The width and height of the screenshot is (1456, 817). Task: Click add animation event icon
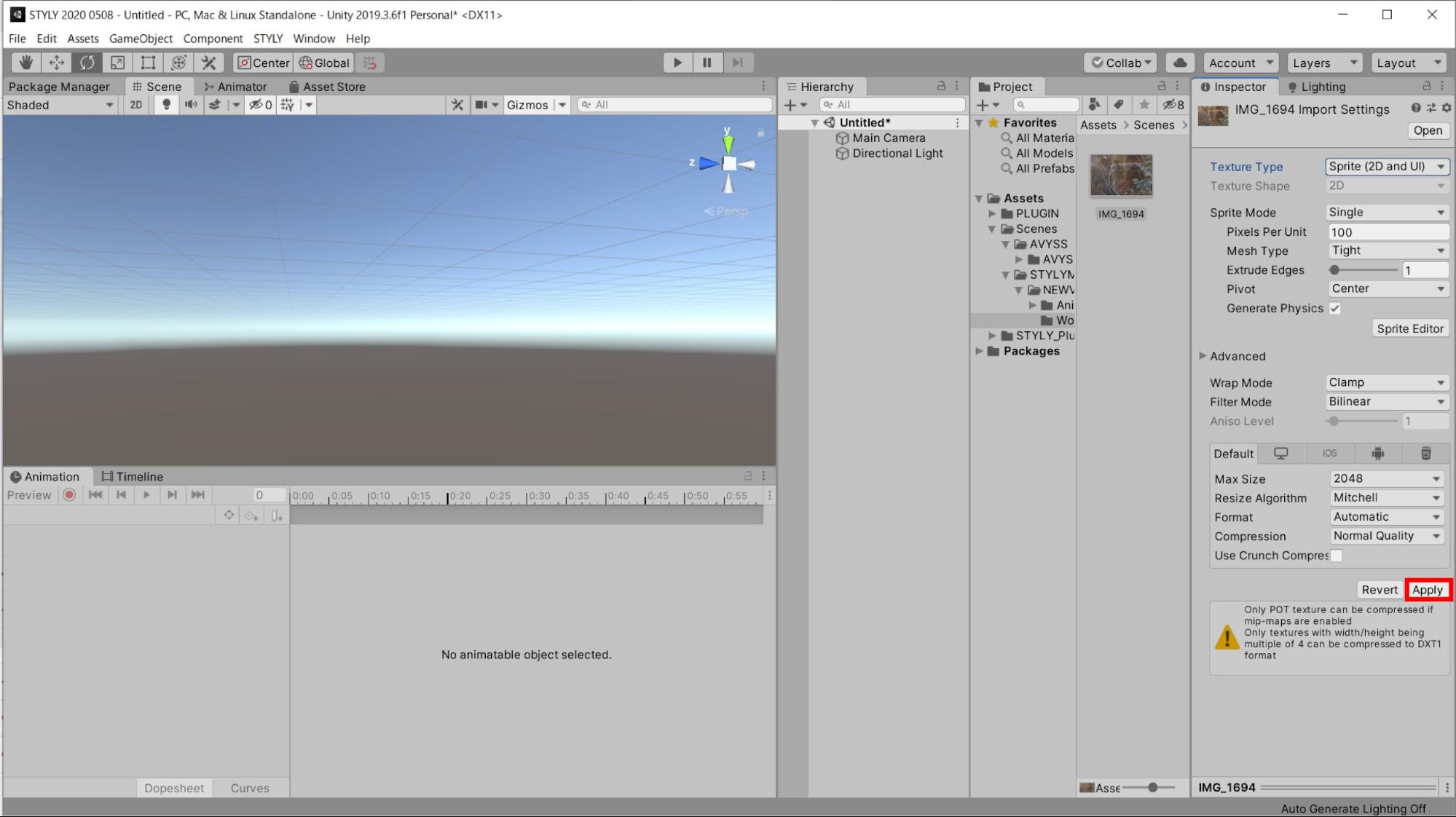(277, 516)
